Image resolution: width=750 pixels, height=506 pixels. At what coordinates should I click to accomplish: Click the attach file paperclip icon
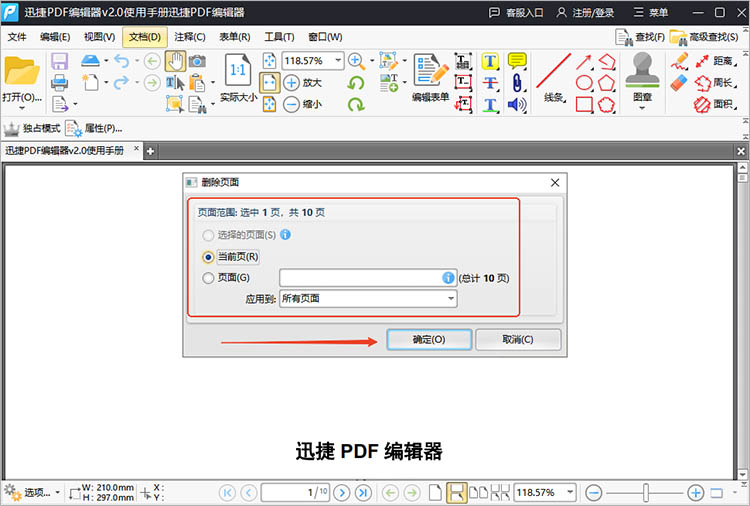click(517, 82)
